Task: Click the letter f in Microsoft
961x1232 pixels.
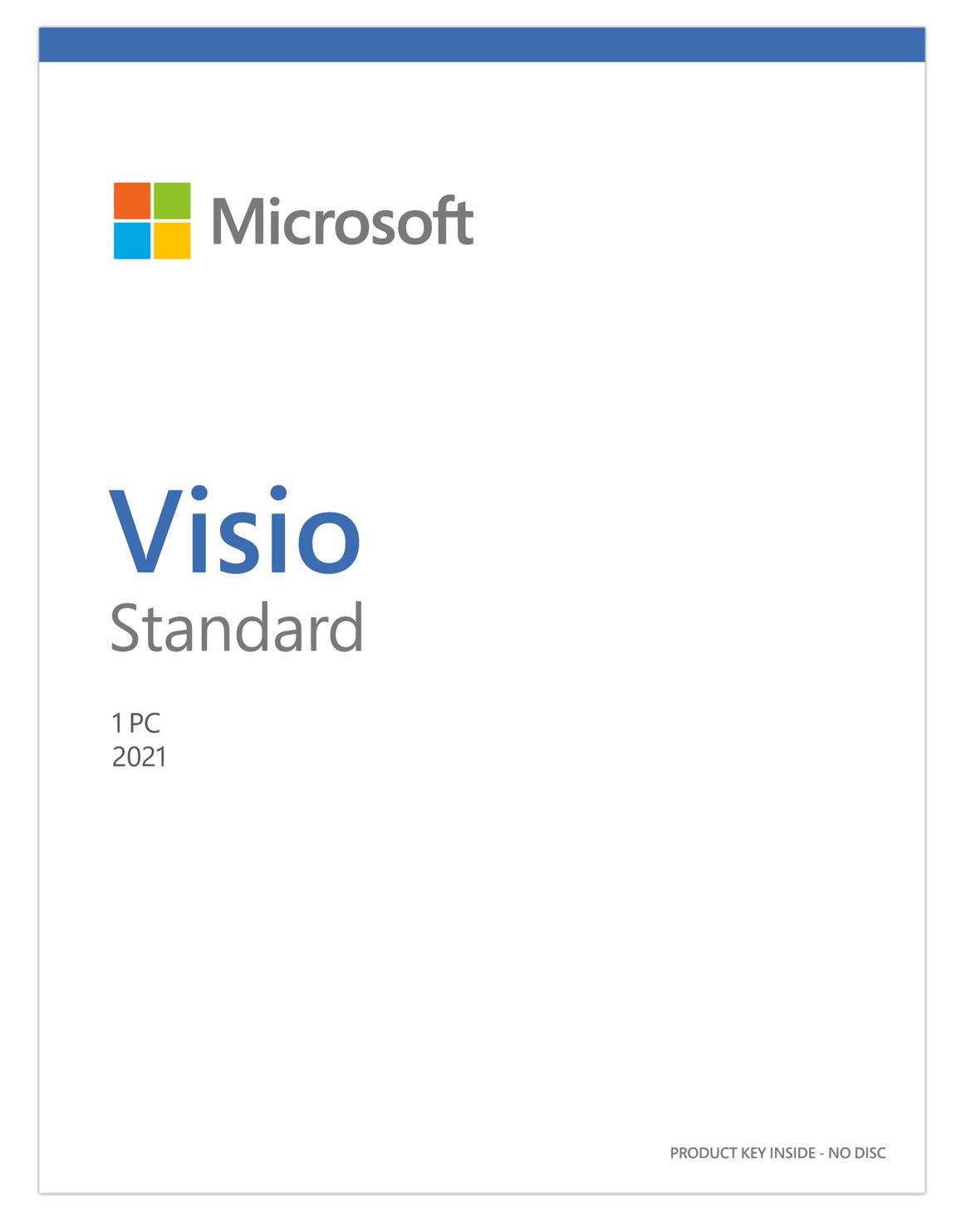Action: pos(446,220)
